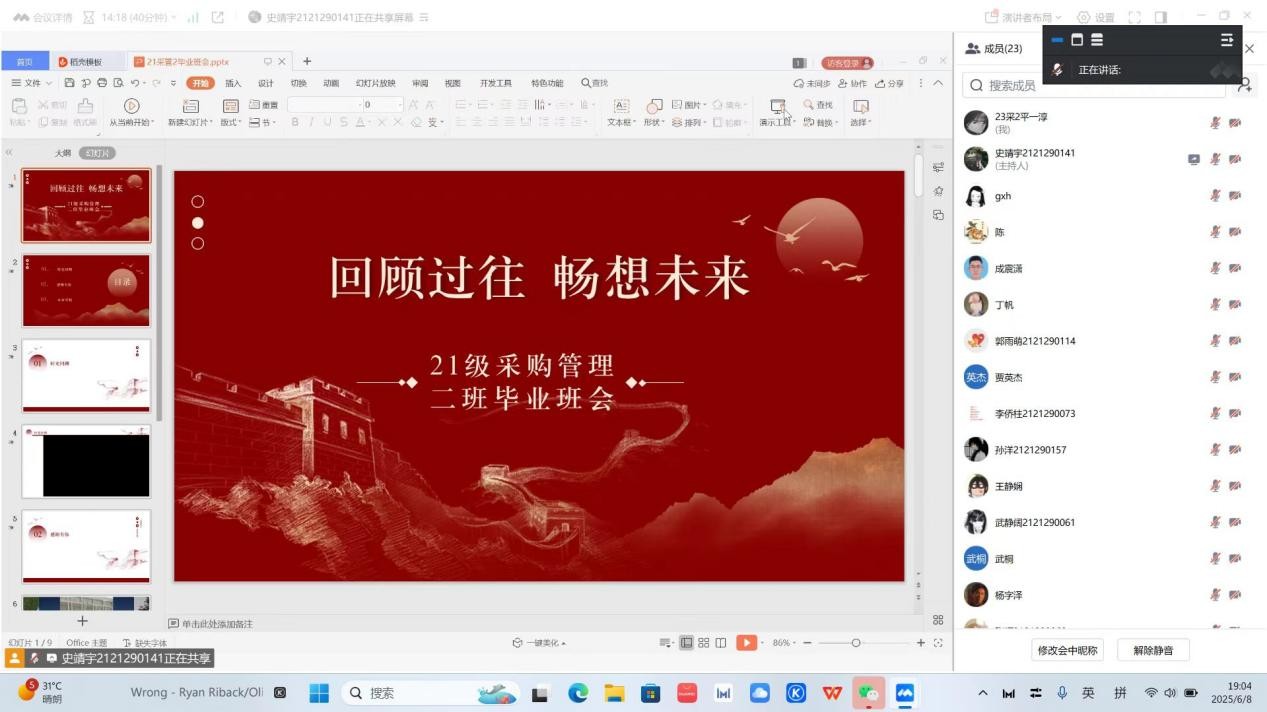Open the 幻灯片放映 ribbon tab
1267x712 pixels.
click(x=375, y=83)
